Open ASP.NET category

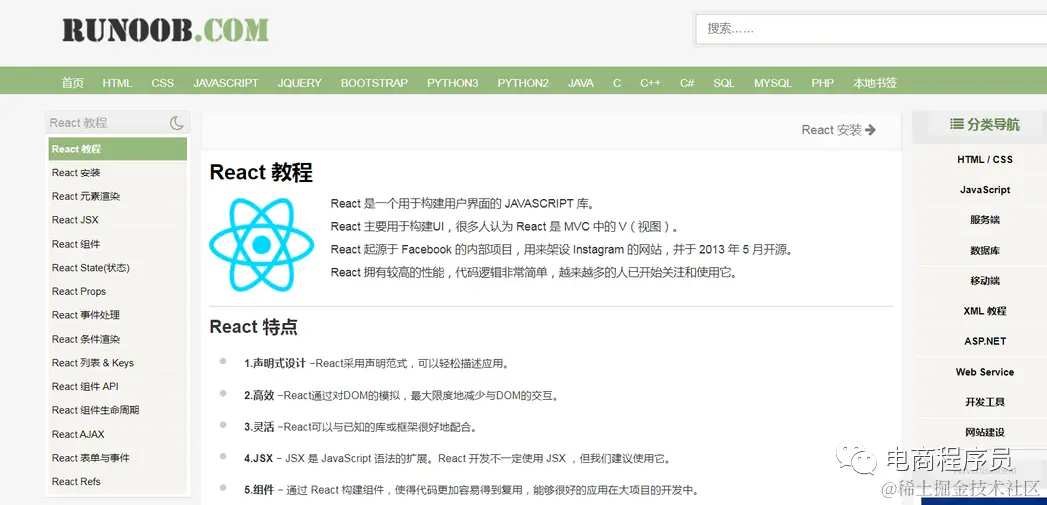point(985,341)
